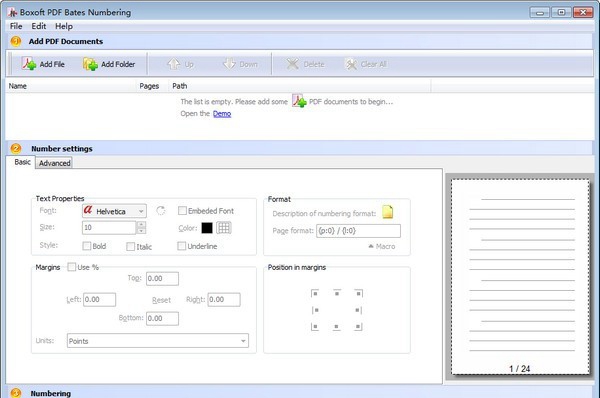Select the top-right margin position

point(359,294)
